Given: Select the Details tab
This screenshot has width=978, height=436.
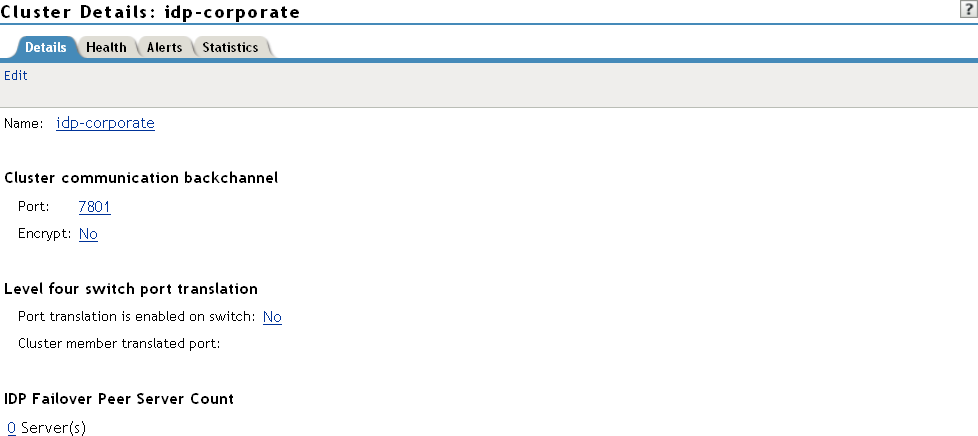Looking at the screenshot, I should [45, 47].
